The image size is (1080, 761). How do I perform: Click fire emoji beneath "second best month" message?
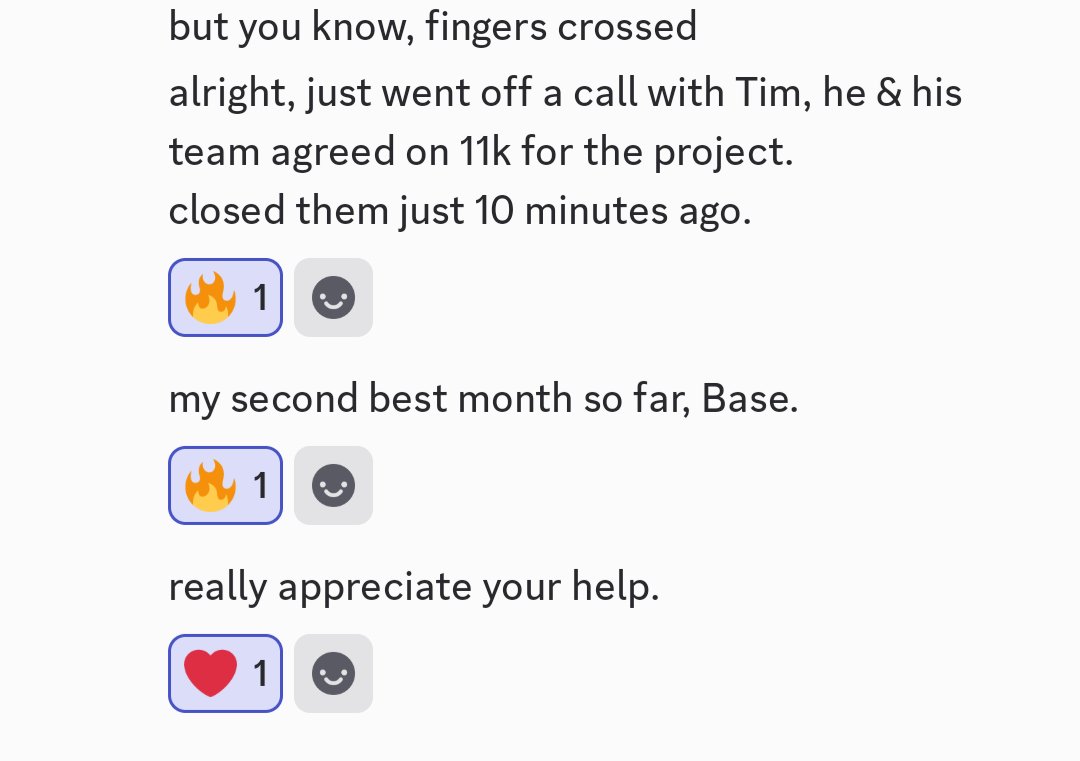click(210, 486)
